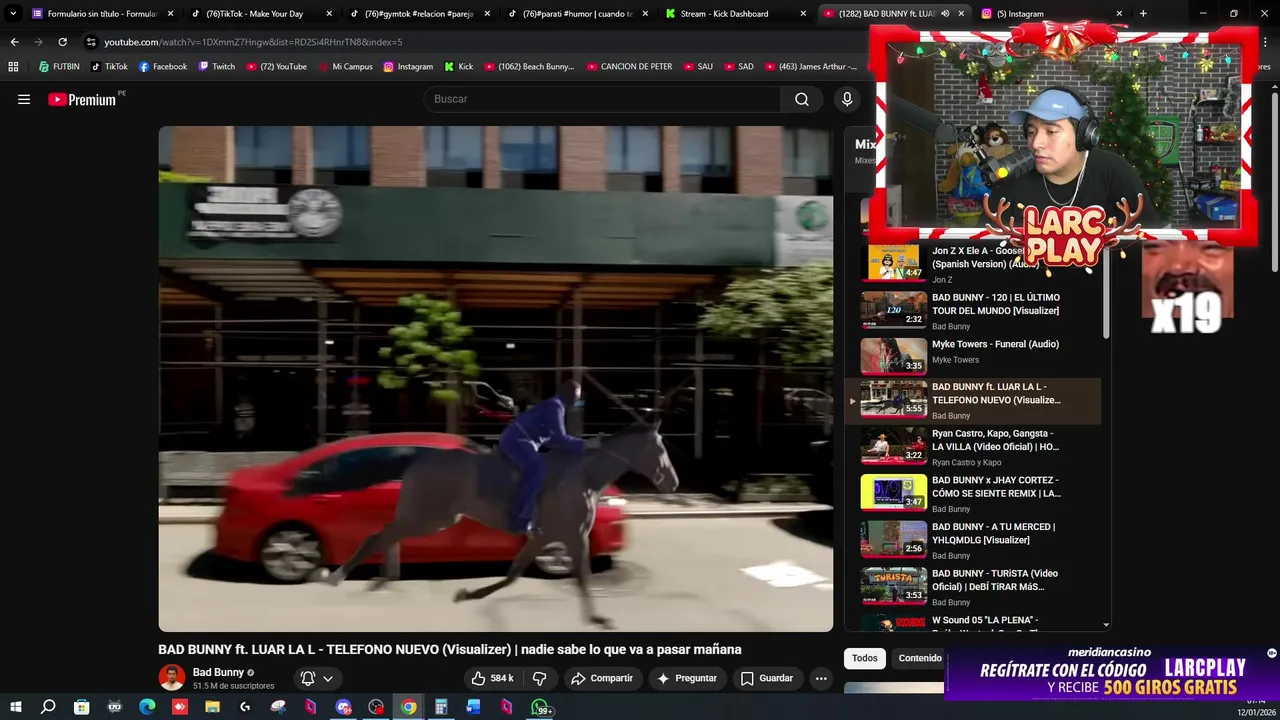Play Ryan Castro LA VILLA video title
The image size is (1280, 720).
995,440
